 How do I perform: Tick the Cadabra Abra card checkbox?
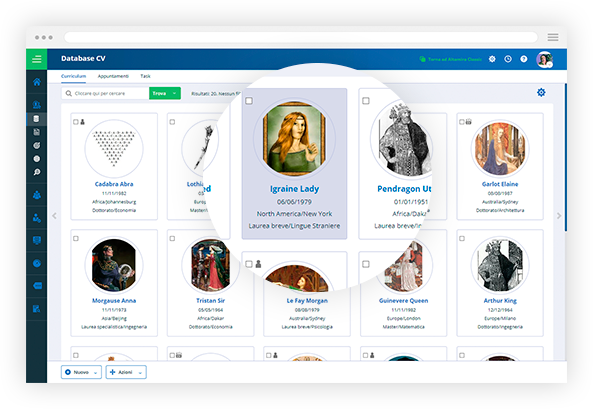(x=76, y=122)
